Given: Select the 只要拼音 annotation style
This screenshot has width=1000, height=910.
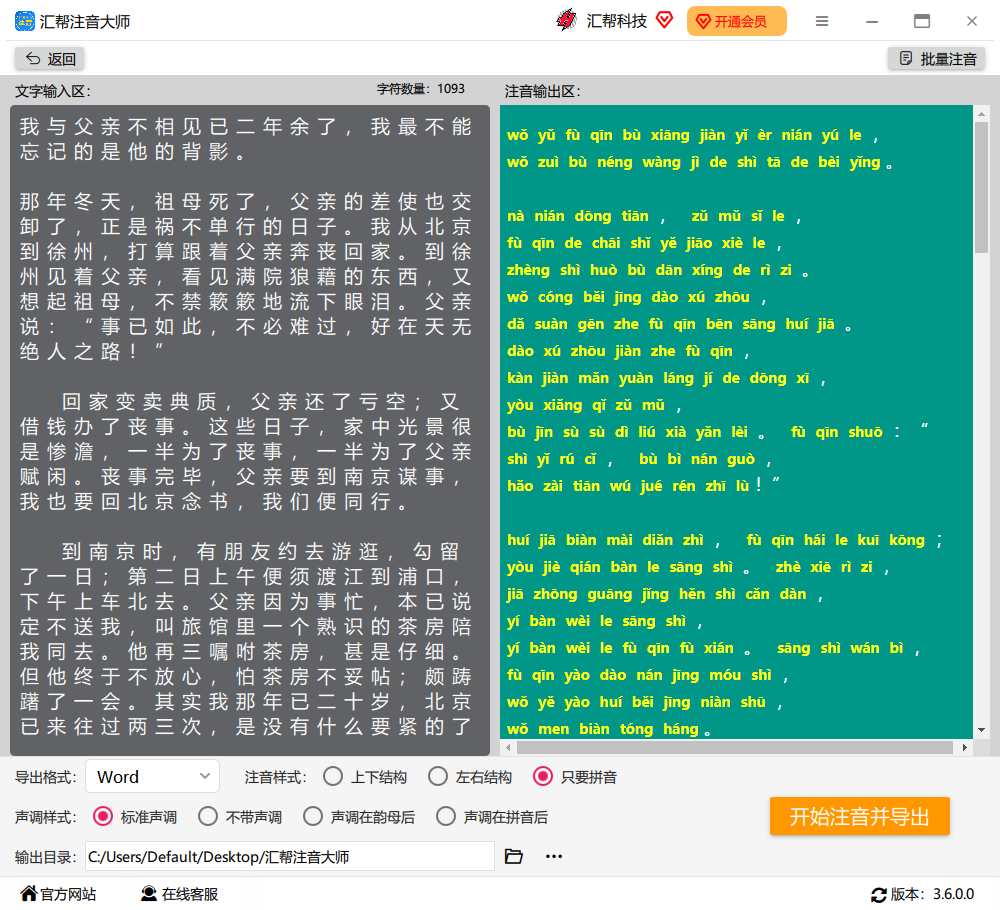Looking at the screenshot, I should tap(575, 777).
